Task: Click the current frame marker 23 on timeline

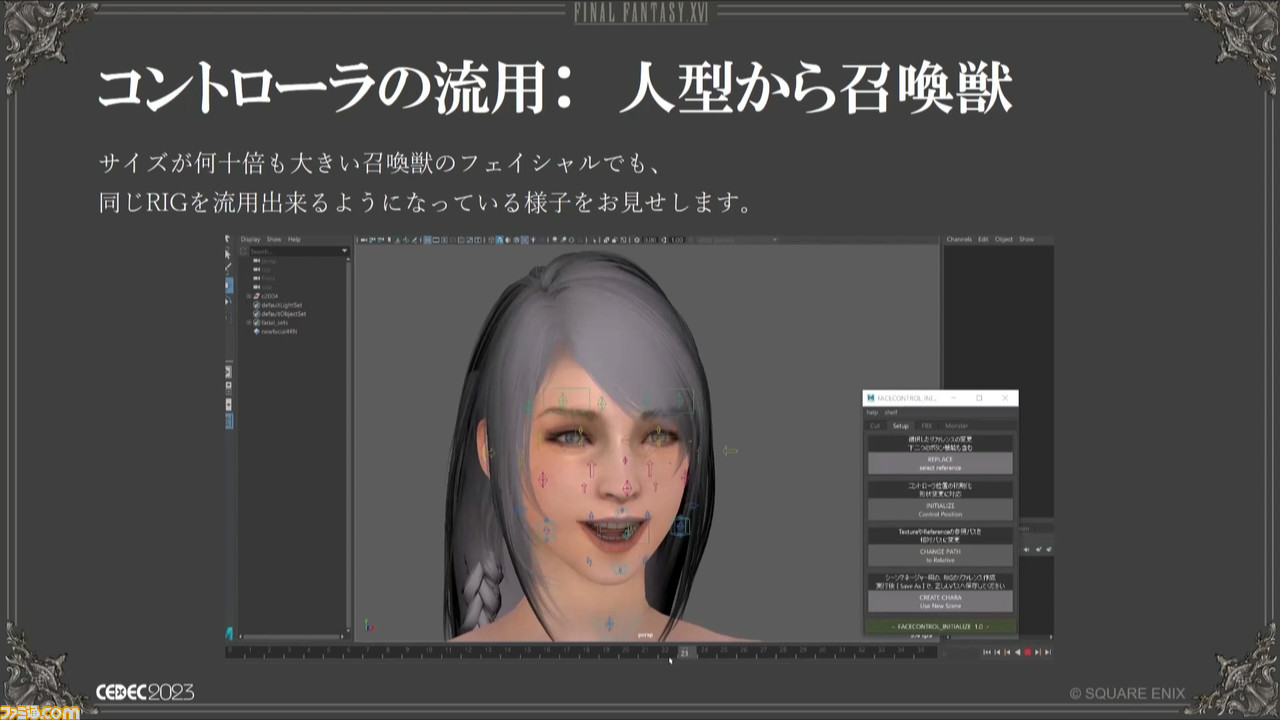Action: point(684,652)
